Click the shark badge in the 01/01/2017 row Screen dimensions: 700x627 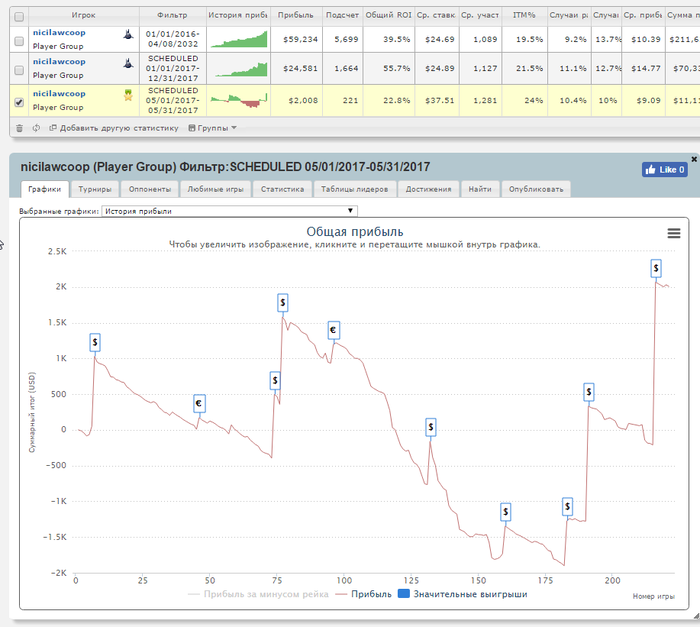128,63
